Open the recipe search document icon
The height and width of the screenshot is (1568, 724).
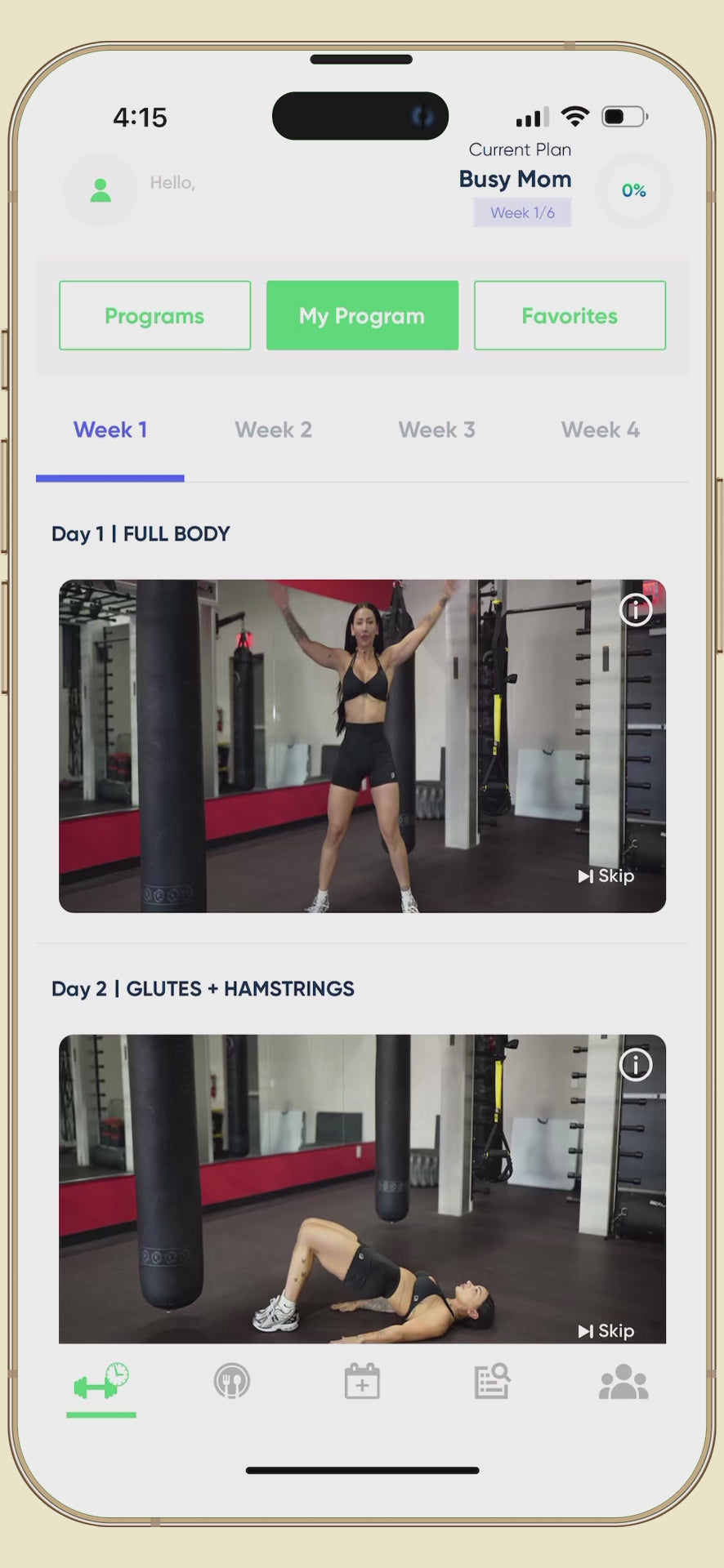(x=493, y=1382)
